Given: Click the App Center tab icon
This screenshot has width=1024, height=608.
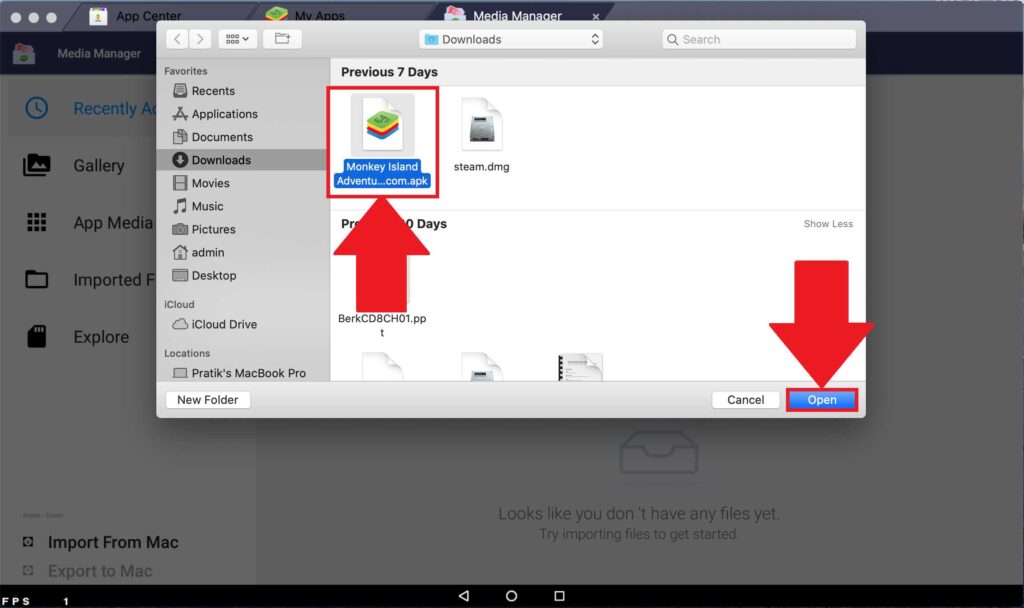Looking at the screenshot, I should point(98,16).
